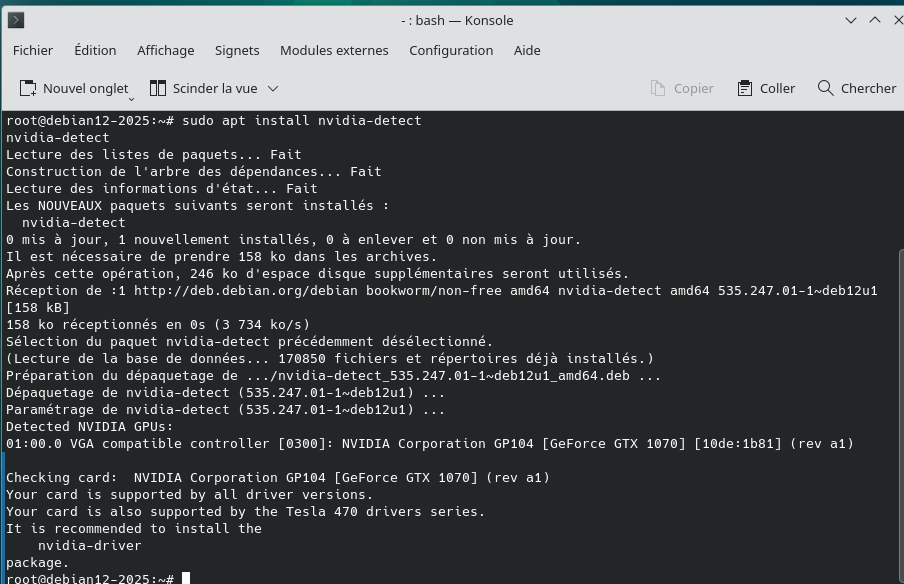Click the 'Sélection du paquet nvidia-detect' line
The height and width of the screenshot is (584, 904).
pos(250,342)
